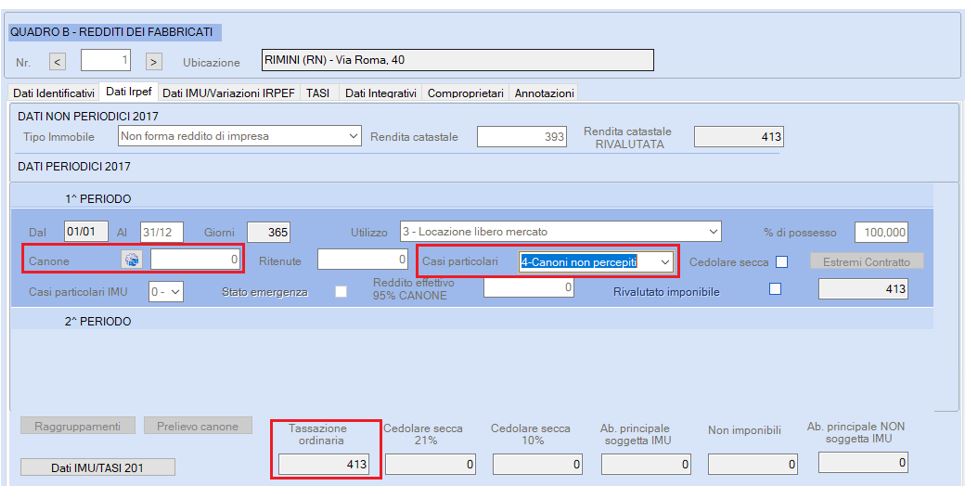Viewport: 971px width, 498px height.
Task: Open the Annotazioni tab
Action: pos(544,93)
